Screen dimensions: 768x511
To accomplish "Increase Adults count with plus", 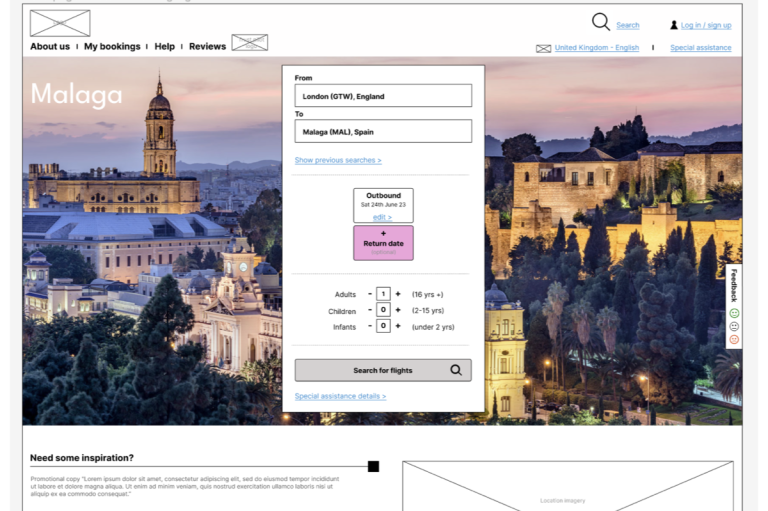I will click(398, 294).
